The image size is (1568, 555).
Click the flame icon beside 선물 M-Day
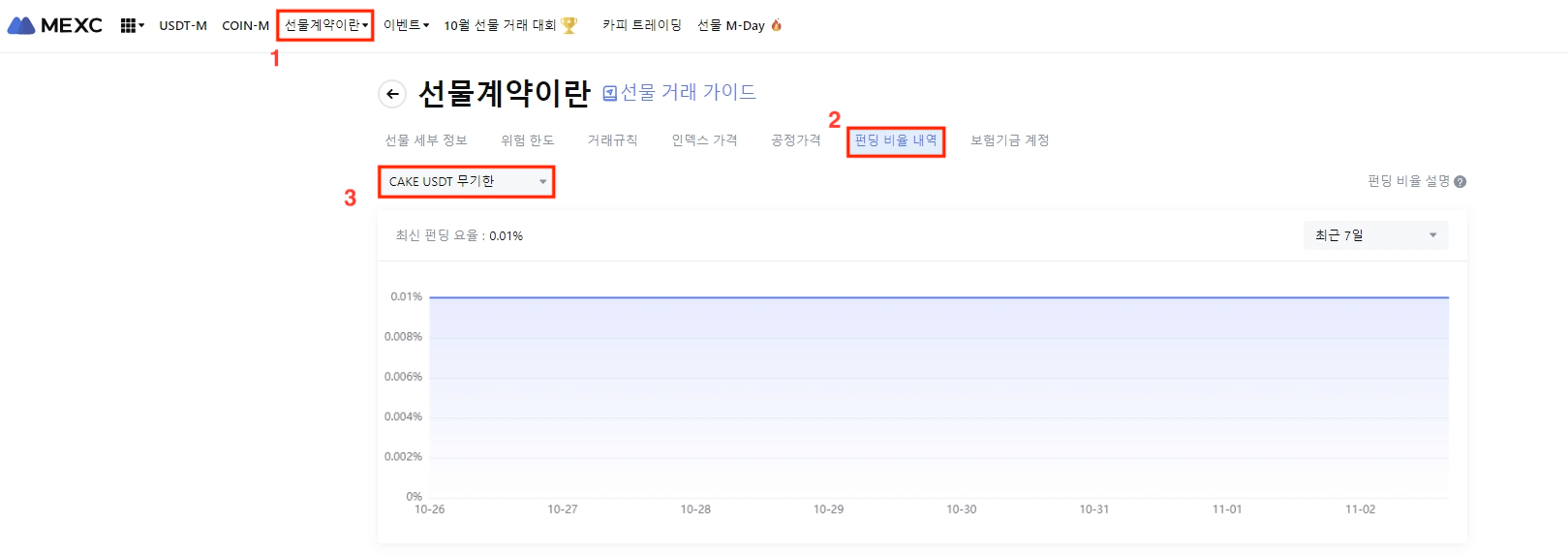coord(776,25)
